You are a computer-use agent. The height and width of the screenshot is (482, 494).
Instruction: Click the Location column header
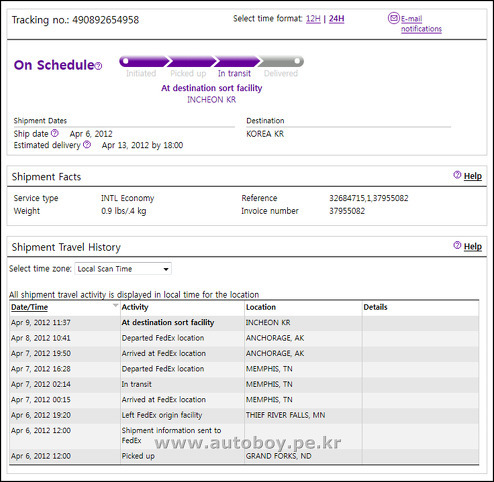pos(261,307)
